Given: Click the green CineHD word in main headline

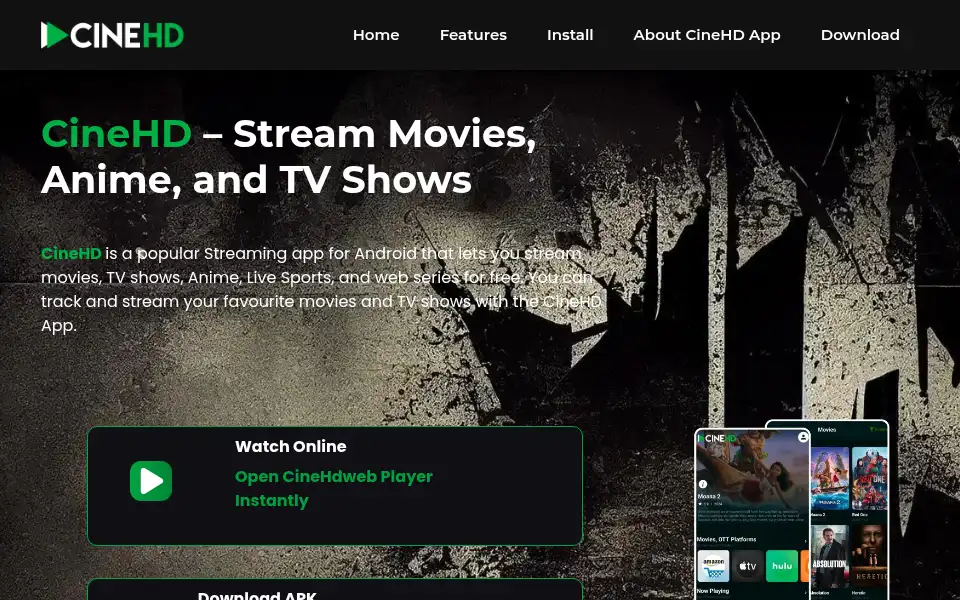Looking at the screenshot, I should click(x=116, y=133).
